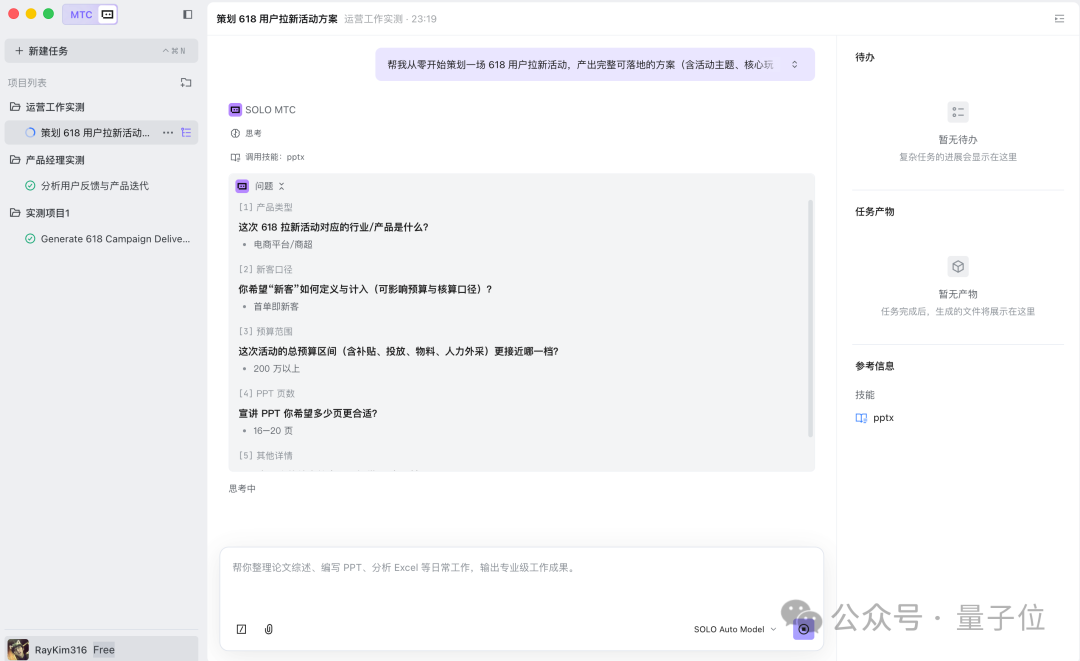
Task: Select the answer 16–20 页
Action: (273, 430)
